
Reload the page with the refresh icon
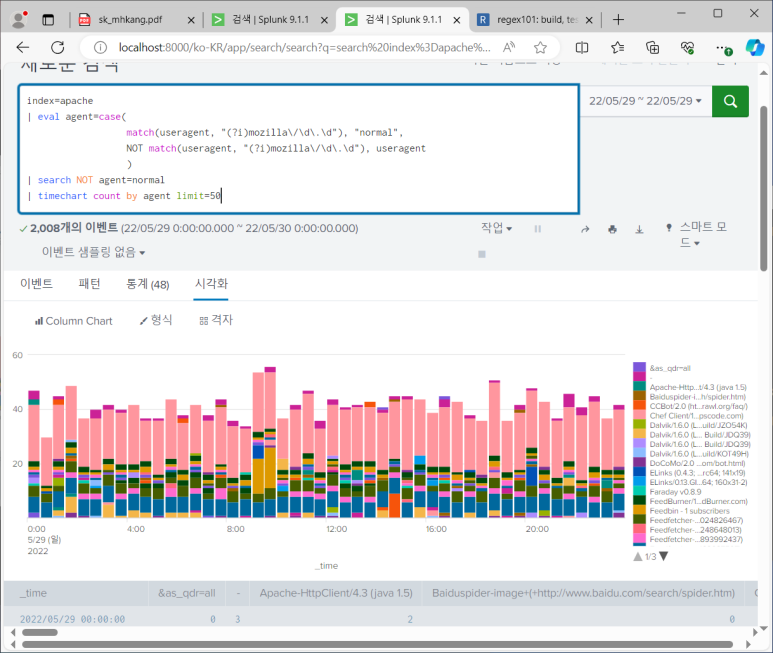[58, 47]
